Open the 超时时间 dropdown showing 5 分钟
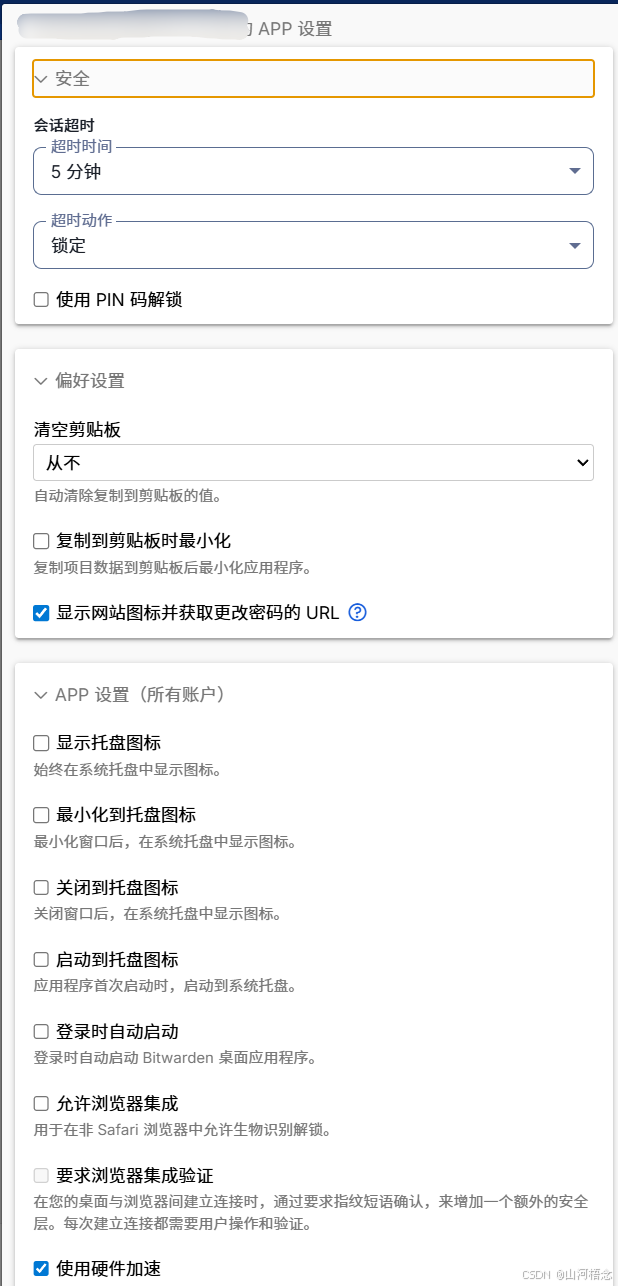The image size is (618, 1286). point(313,171)
